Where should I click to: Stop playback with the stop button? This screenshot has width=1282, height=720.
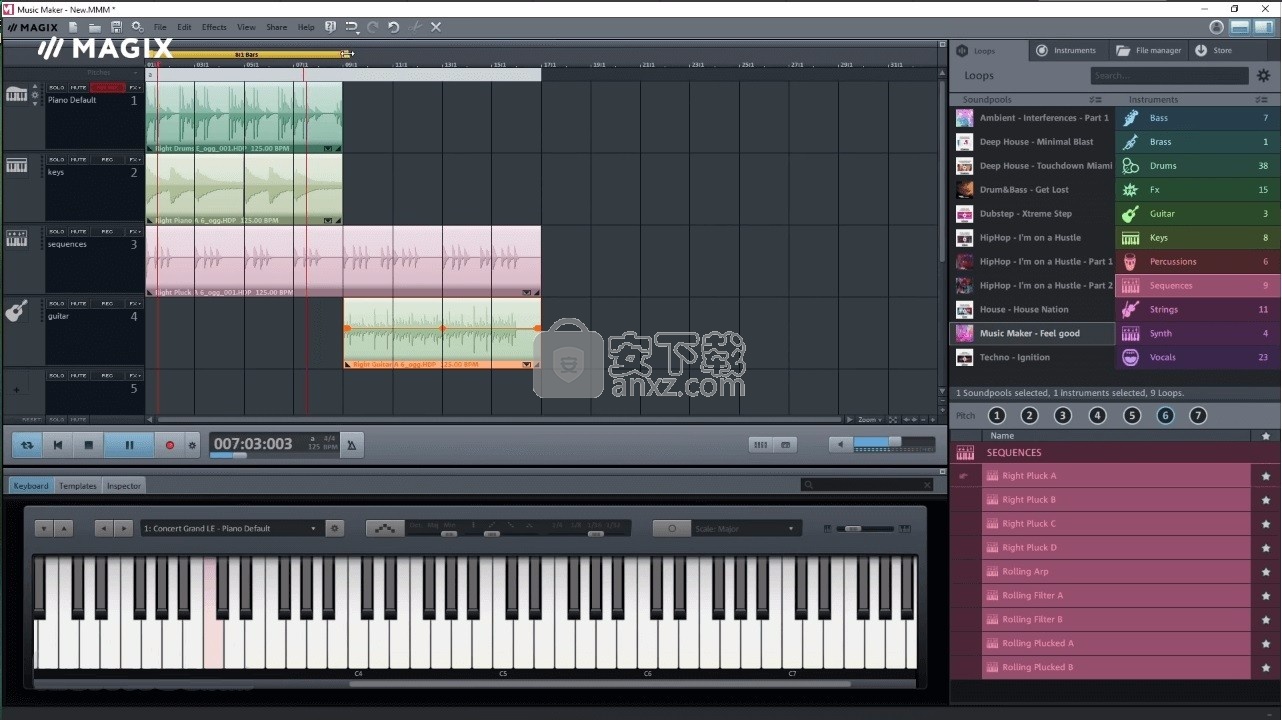pos(88,445)
